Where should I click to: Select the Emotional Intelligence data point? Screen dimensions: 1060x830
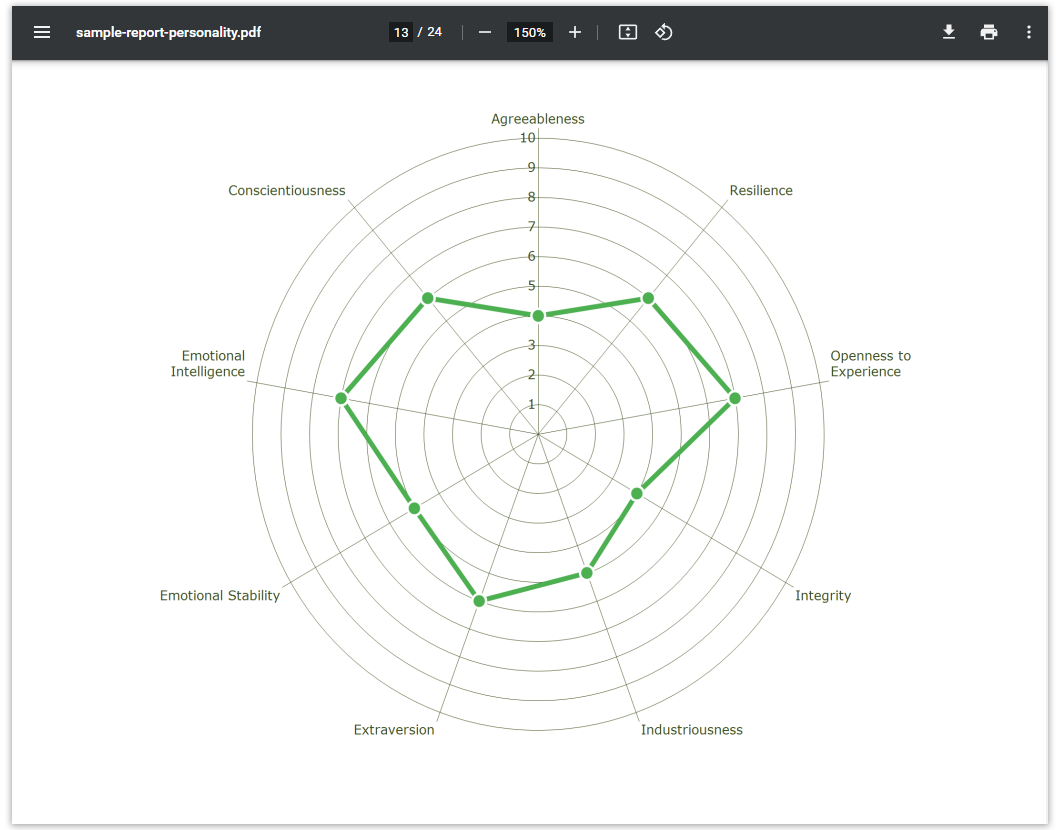(x=341, y=398)
